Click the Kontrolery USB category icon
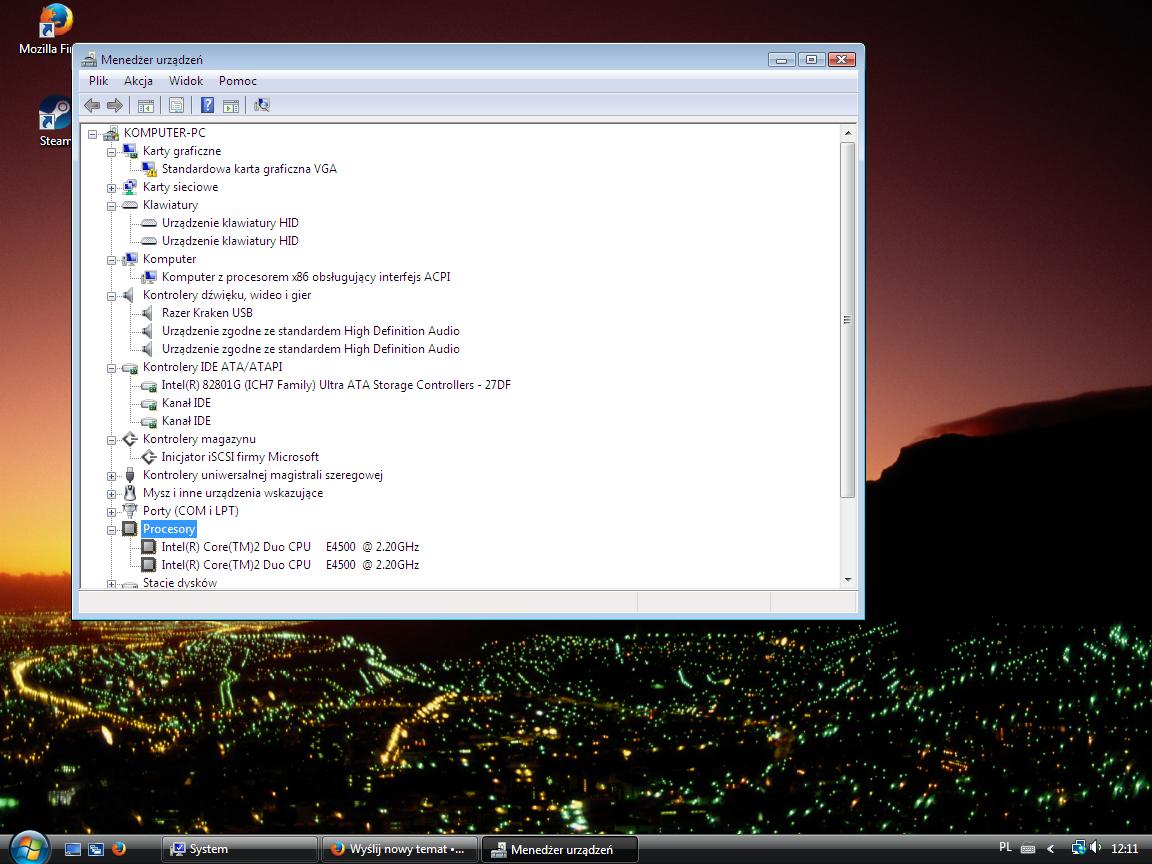 (x=130, y=475)
